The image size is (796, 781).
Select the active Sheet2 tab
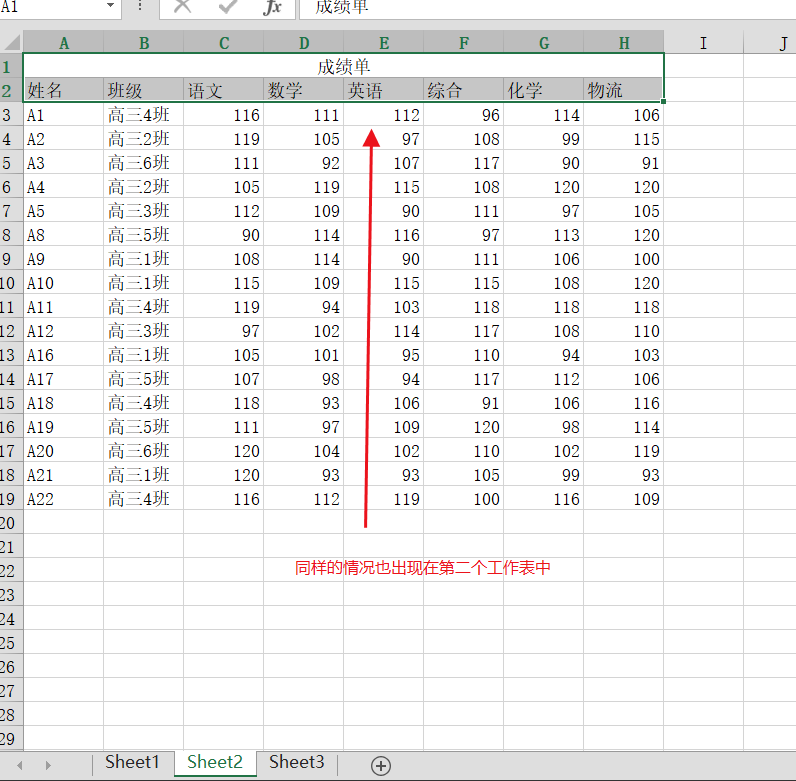tap(215, 762)
